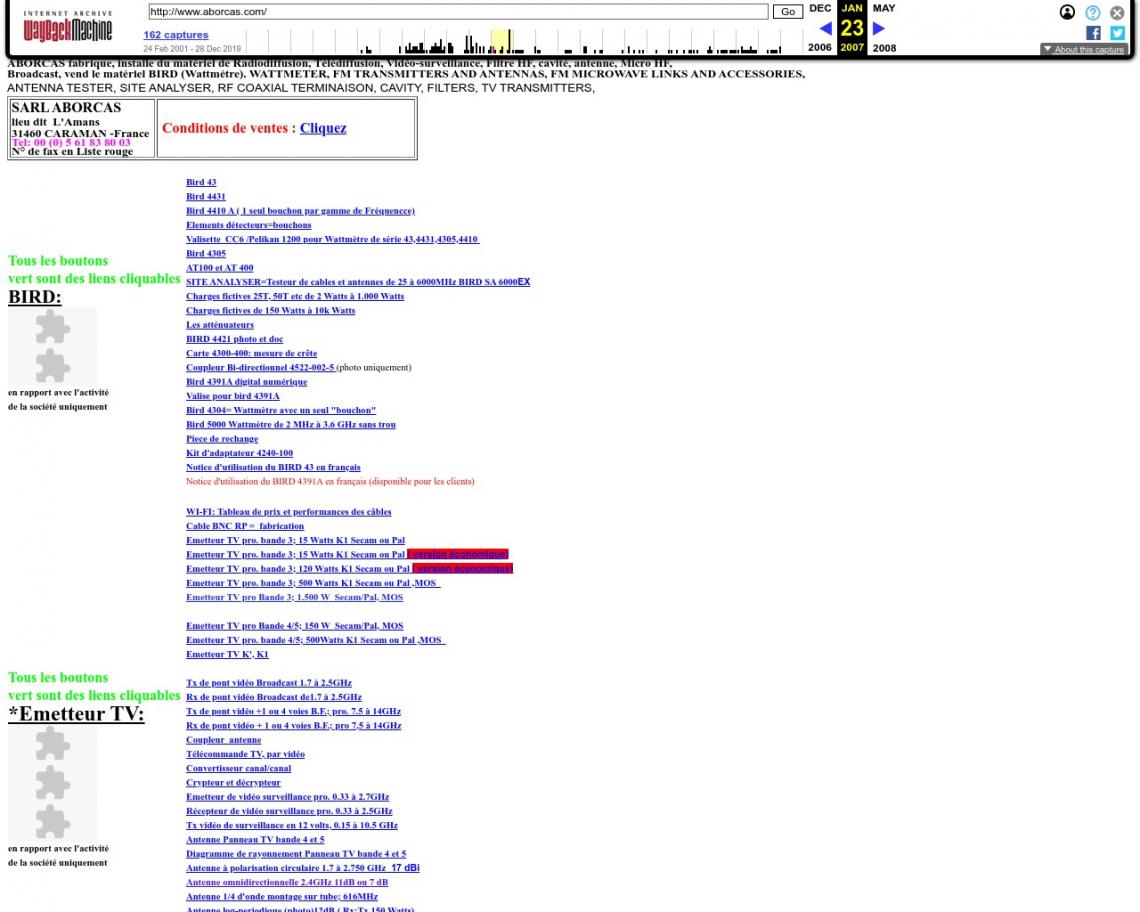
Task: Open Antenne 1/4 d'onde 616MHz link
Action: pos(282,897)
